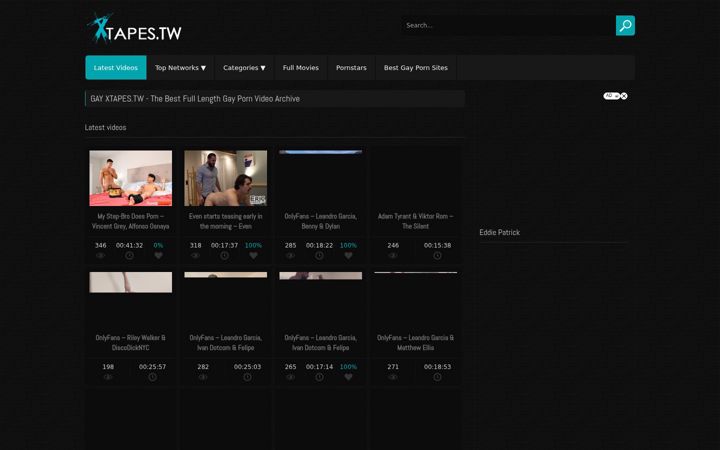720x450 pixels.
Task: Click the 00:41:32 duration text
Action: (129, 245)
